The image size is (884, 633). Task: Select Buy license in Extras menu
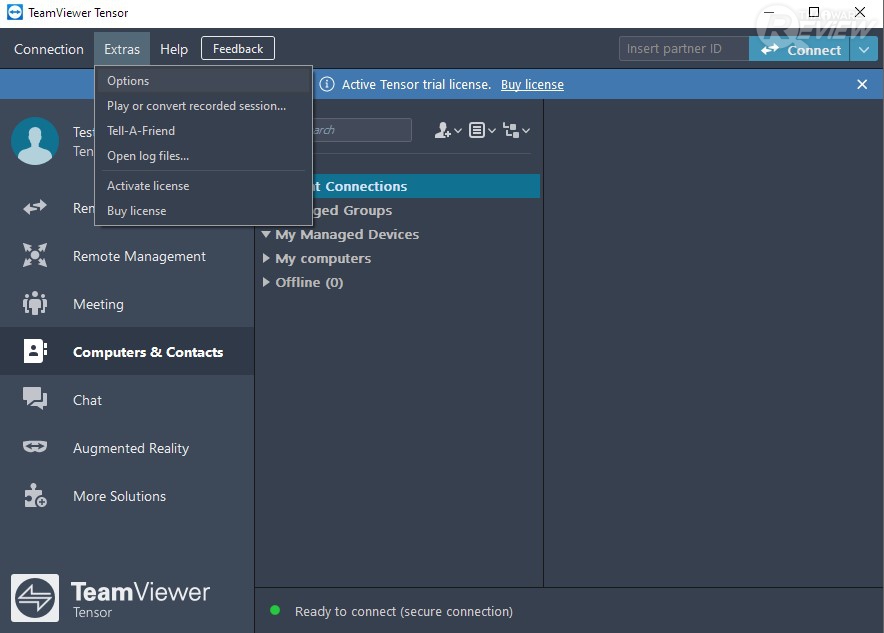coord(204,211)
